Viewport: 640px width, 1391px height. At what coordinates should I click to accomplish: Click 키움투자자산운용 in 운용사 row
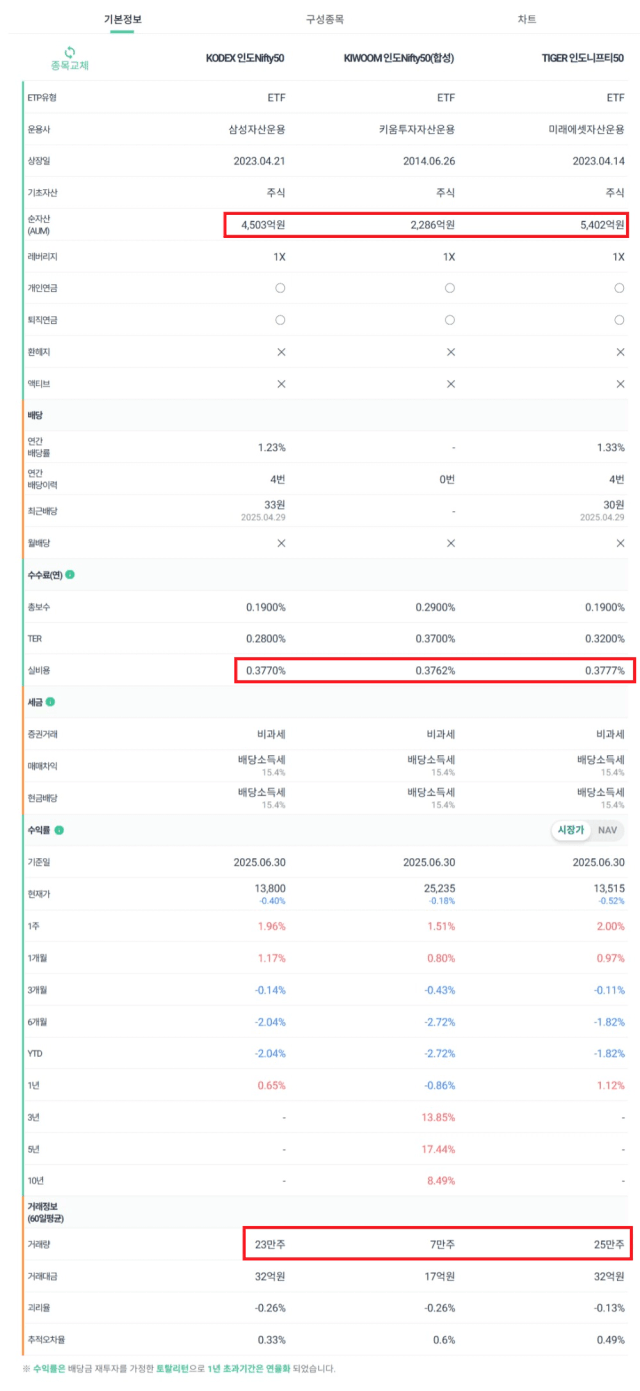click(x=417, y=129)
